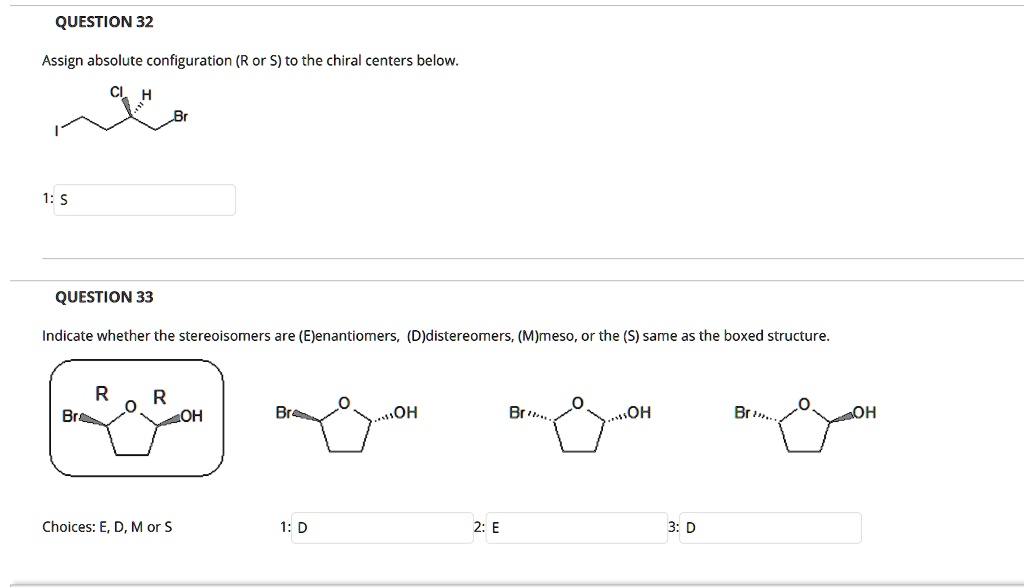Focus Question 33 answer field number 1
Image resolution: width=1024 pixels, height=587 pixels.
382,527
